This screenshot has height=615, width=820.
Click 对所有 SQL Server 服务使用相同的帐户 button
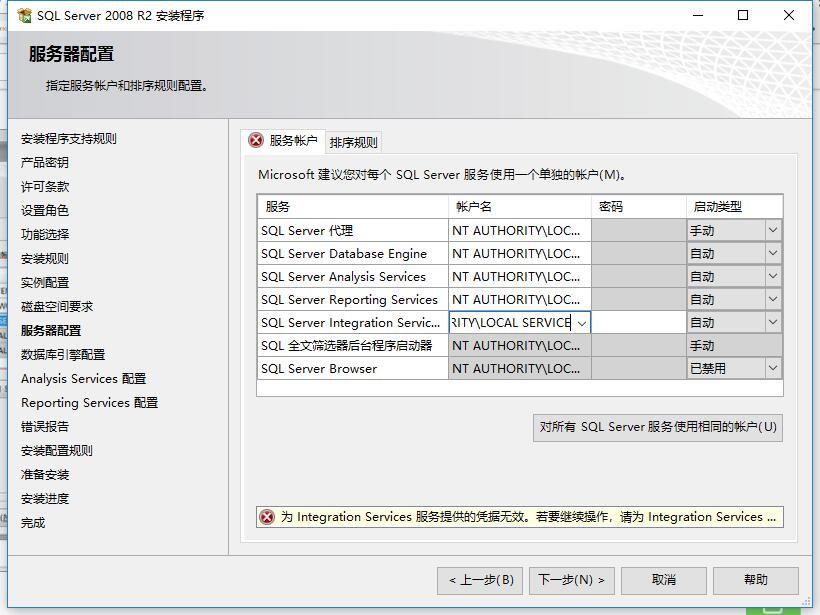pyautogui.click(x=658, y=428)
